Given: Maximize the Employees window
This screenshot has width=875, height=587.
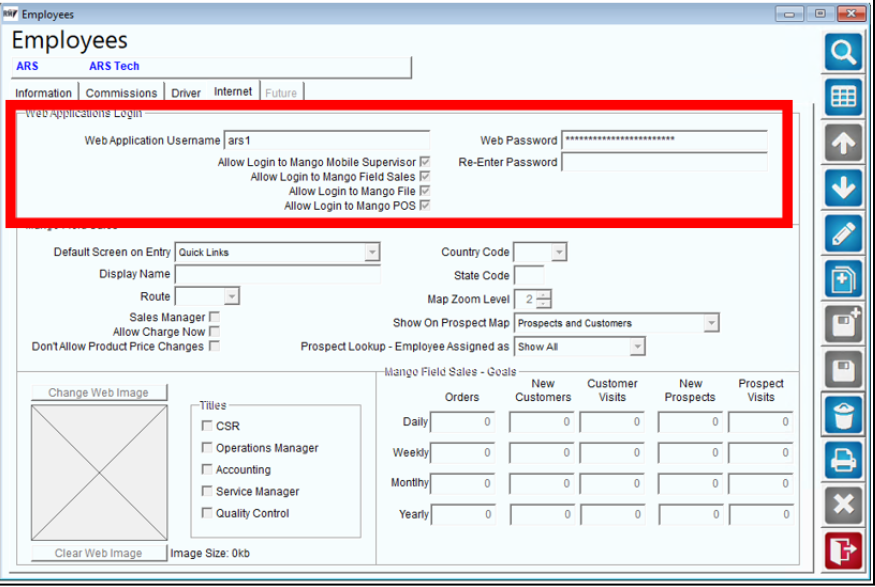Looking at the screenshot, I should [x=820, y=13].
